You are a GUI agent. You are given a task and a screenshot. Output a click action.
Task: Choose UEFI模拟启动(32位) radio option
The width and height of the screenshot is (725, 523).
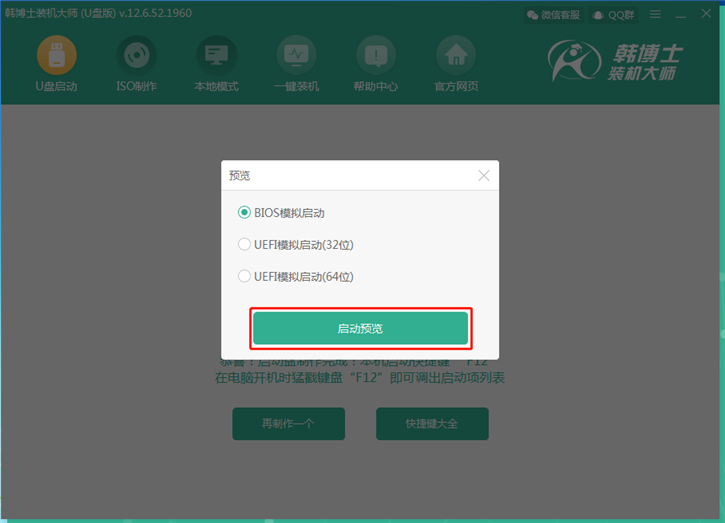[244, 244]
